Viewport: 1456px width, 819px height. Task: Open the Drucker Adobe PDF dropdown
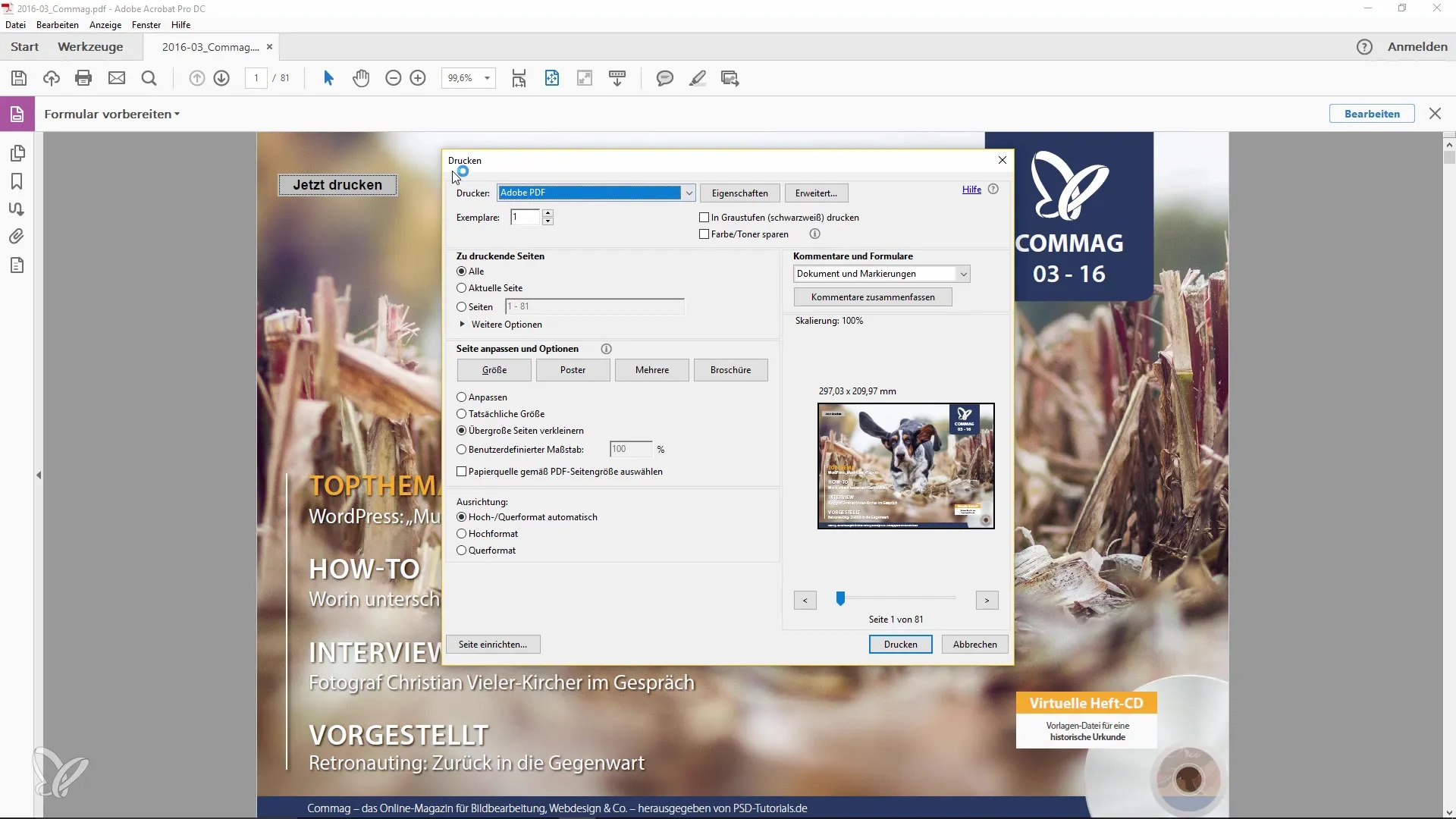click(596, 193)
